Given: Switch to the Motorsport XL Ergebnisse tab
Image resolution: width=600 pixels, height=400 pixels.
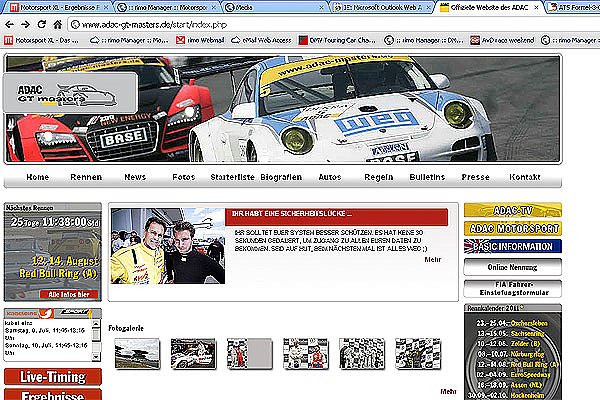Looking at the screenshot, I should point(59,7).
